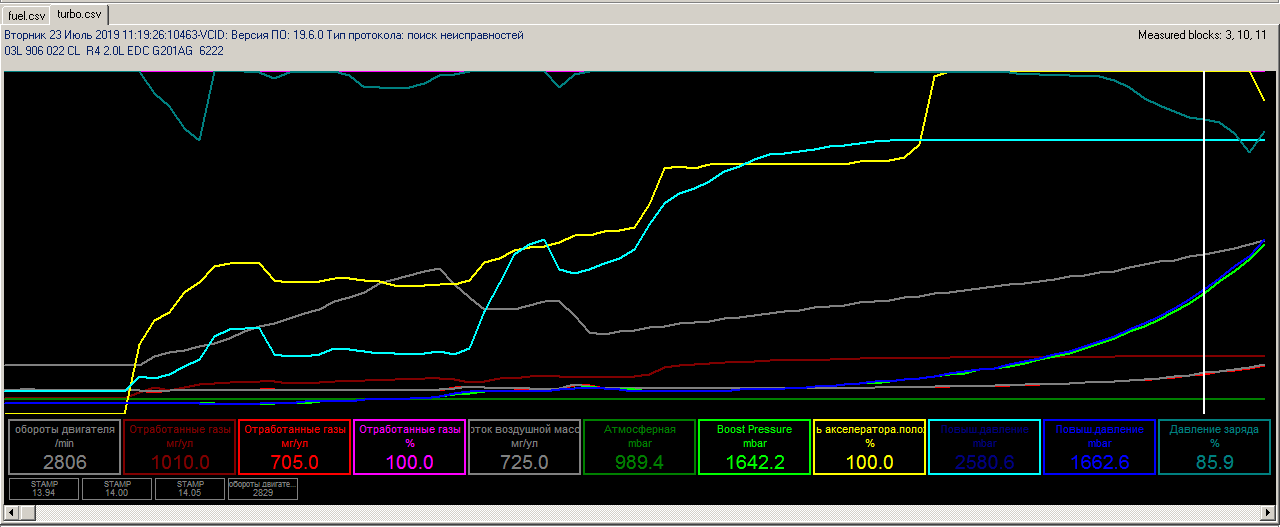Toggle the teal charge pressure 85.9 % box
This screenshot has height=527, width=1280.
coord(1214,446)
